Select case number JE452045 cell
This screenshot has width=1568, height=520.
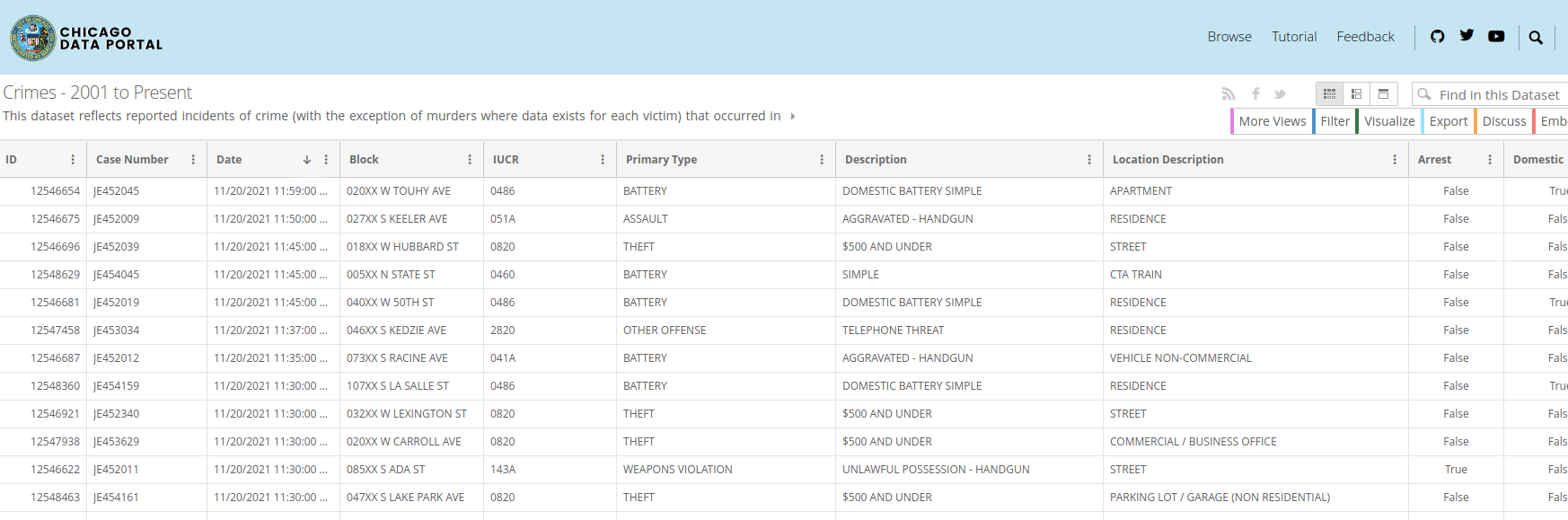click(146, 191)
